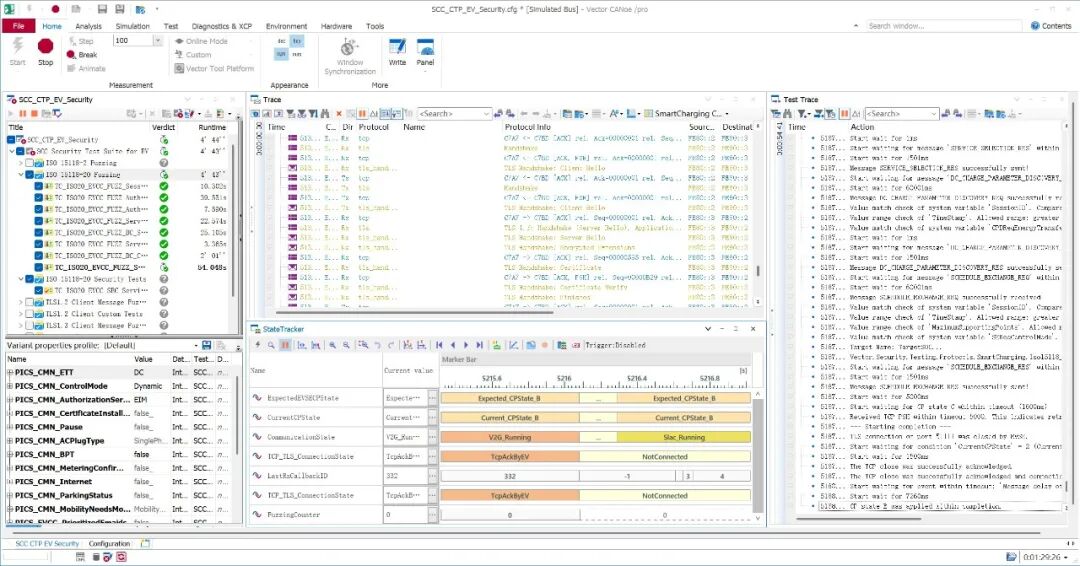Open the File menu
The height and width of the screenshot is (566, 1080).
coord(18,26)
